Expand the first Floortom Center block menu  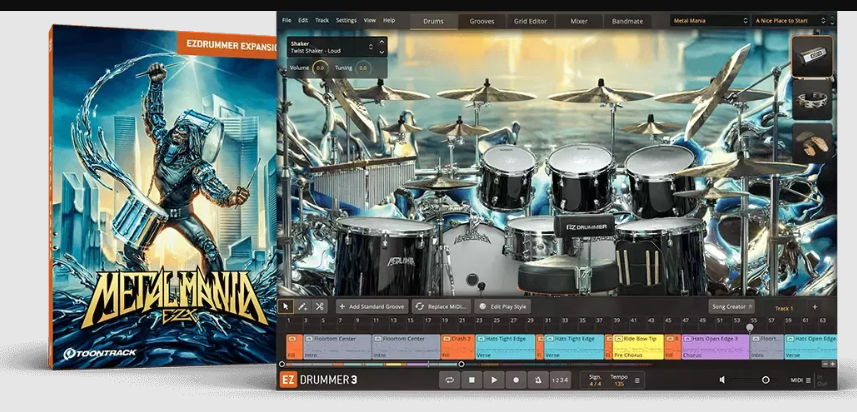pos(309,339)
